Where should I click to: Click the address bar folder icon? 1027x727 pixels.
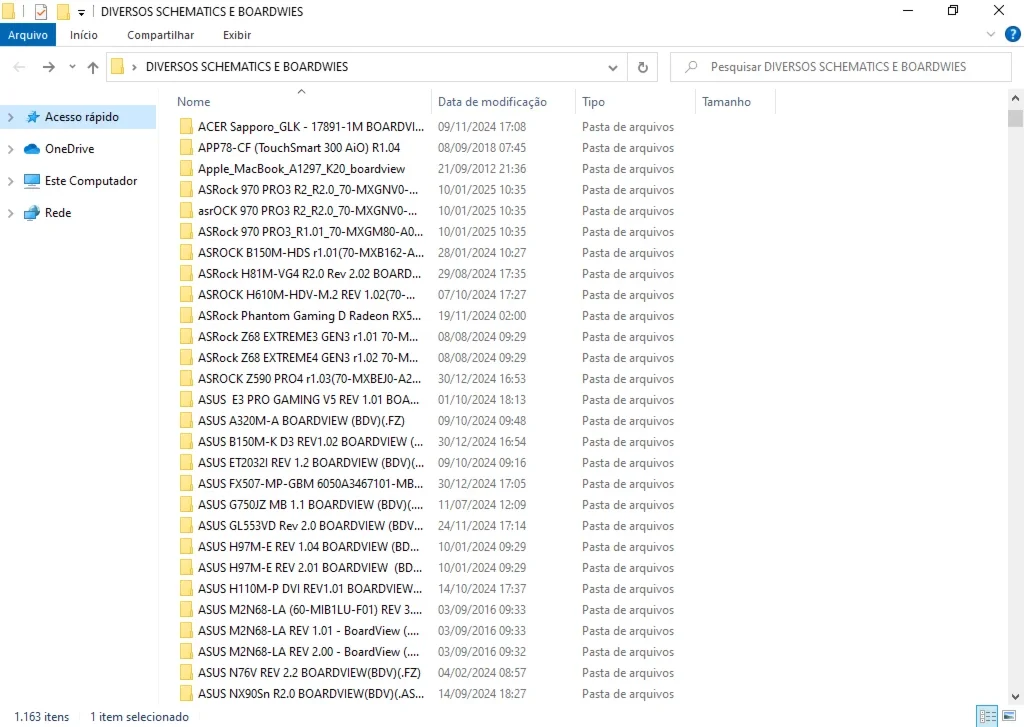[x=117, y=66]
